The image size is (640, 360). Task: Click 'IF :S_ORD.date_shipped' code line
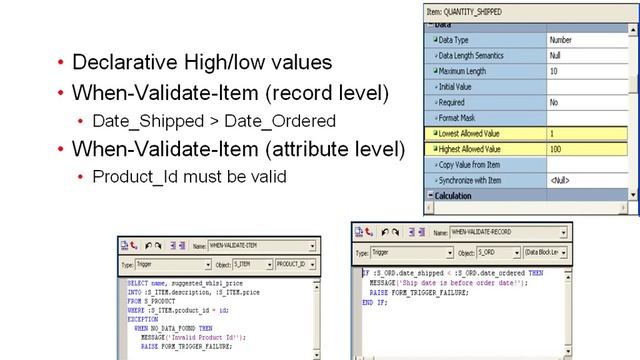(x=453, y=273)
